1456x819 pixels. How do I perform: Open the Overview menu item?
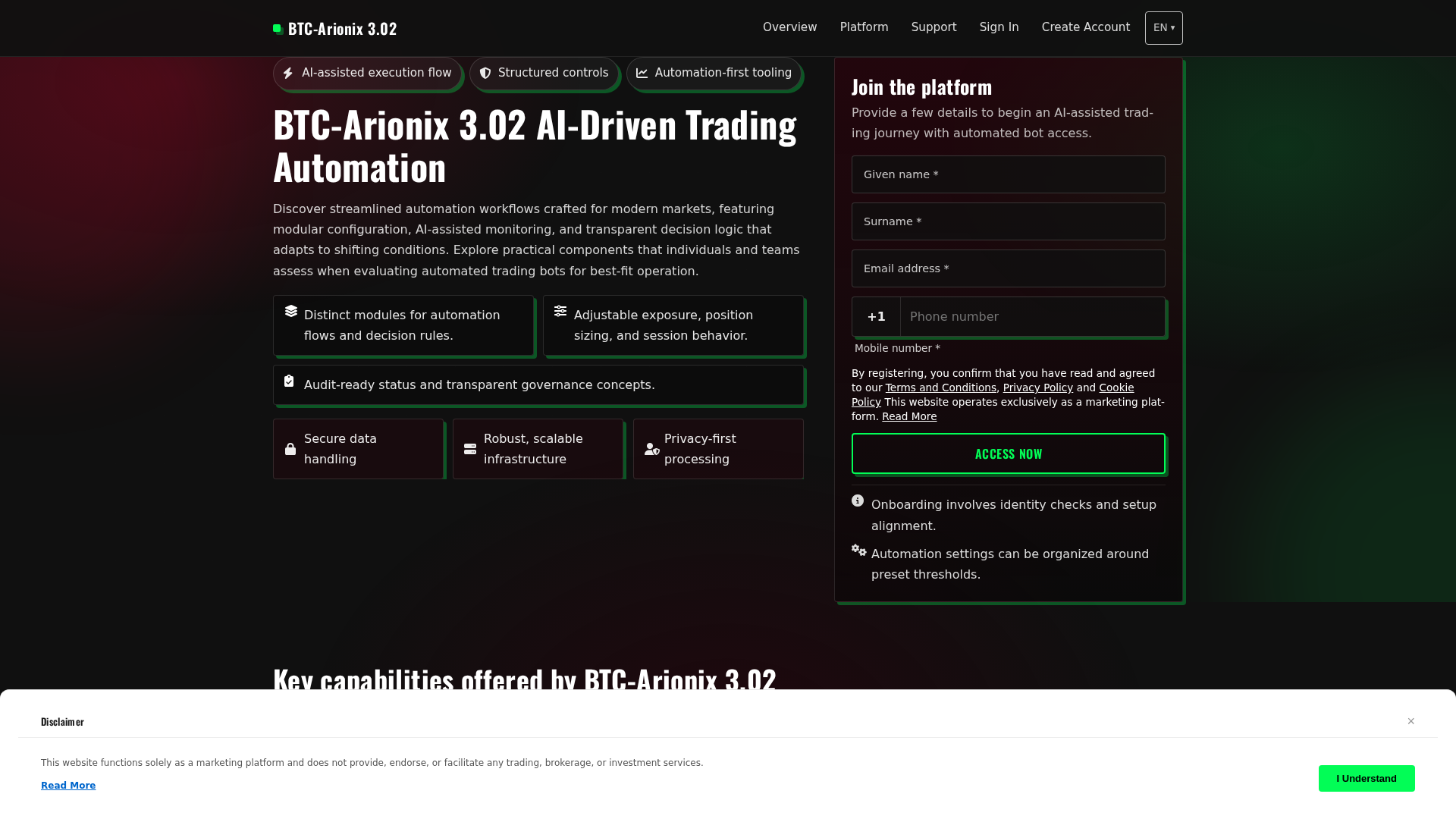790,27
